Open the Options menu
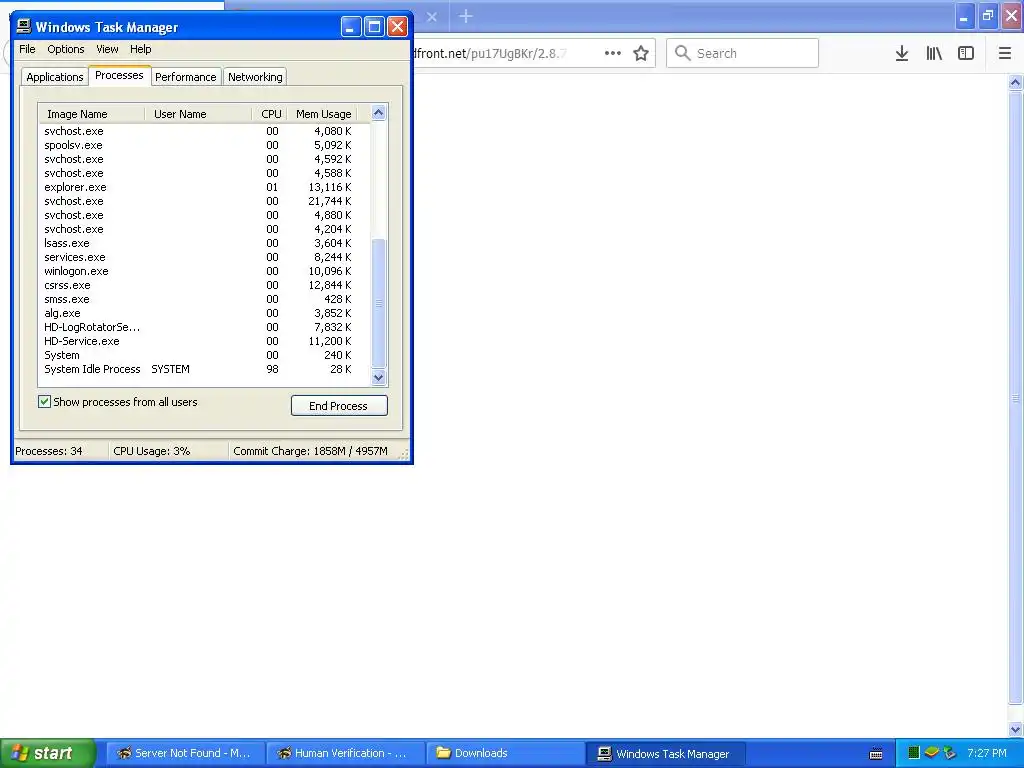 coord(65,49)
